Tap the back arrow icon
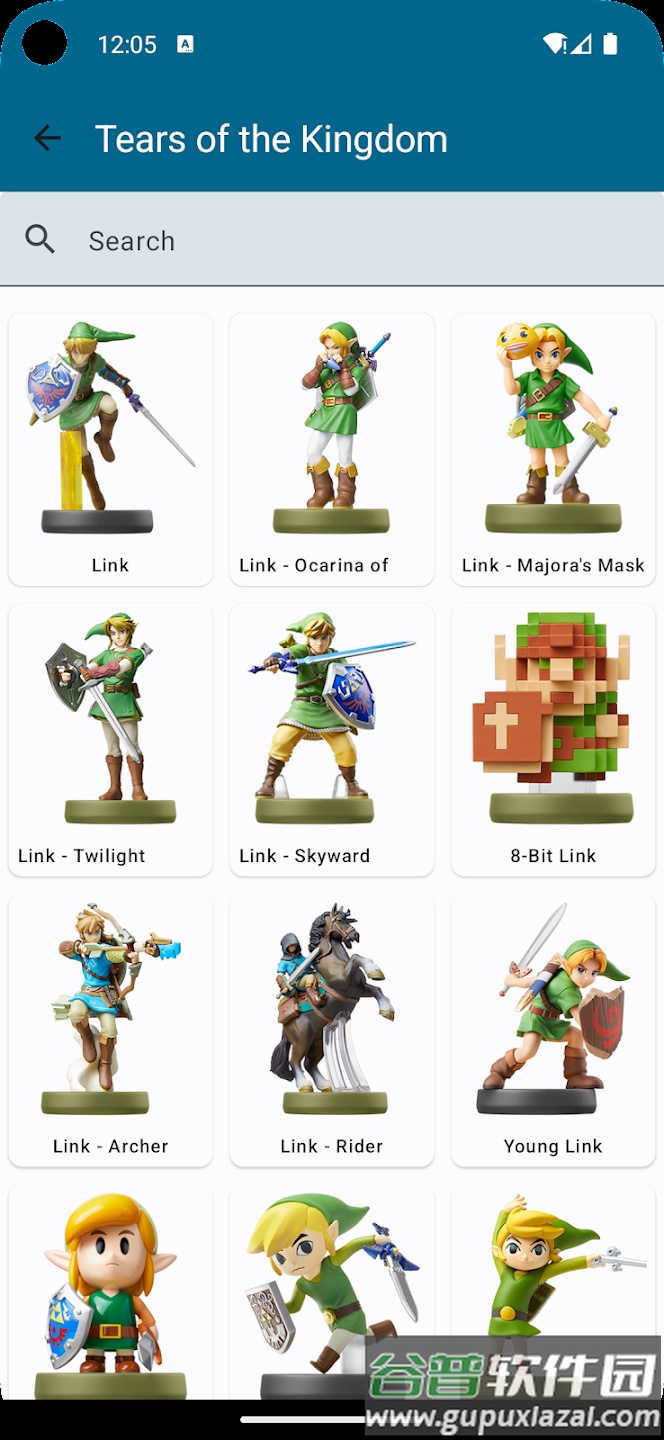This screenshot has width=664, height=1440. 47,138
